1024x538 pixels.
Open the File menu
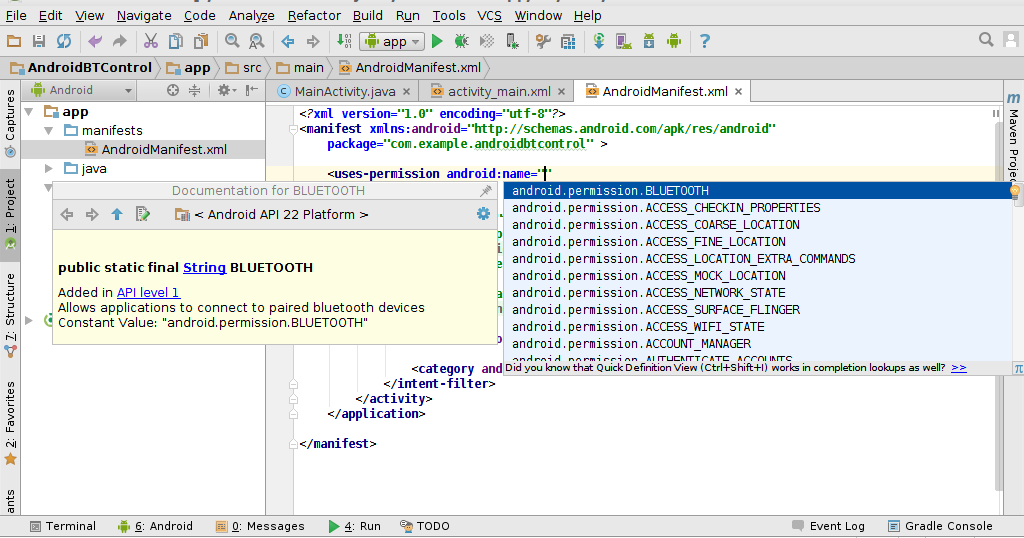pyautogui.click(x=16, y=16)
